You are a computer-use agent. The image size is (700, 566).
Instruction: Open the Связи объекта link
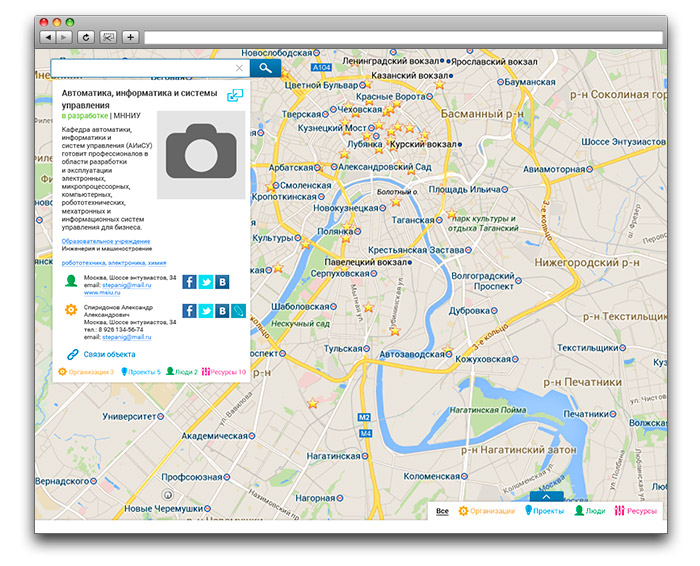(108, 354)
